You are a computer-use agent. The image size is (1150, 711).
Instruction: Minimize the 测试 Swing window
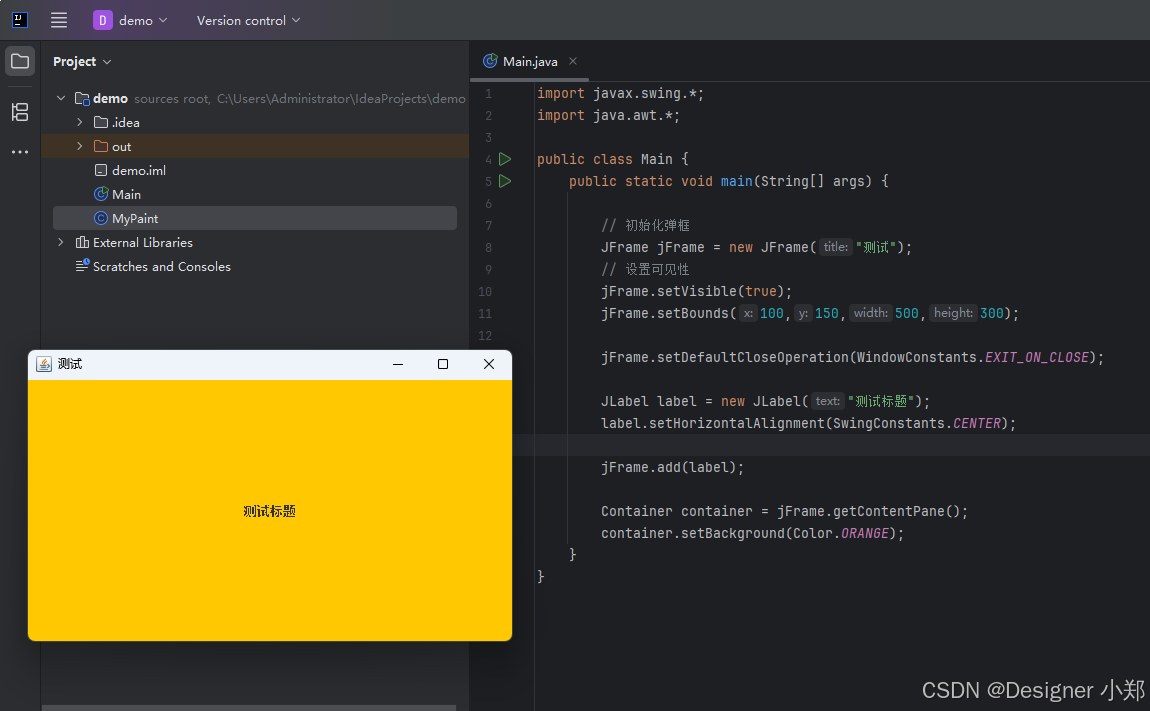point(398,364)
